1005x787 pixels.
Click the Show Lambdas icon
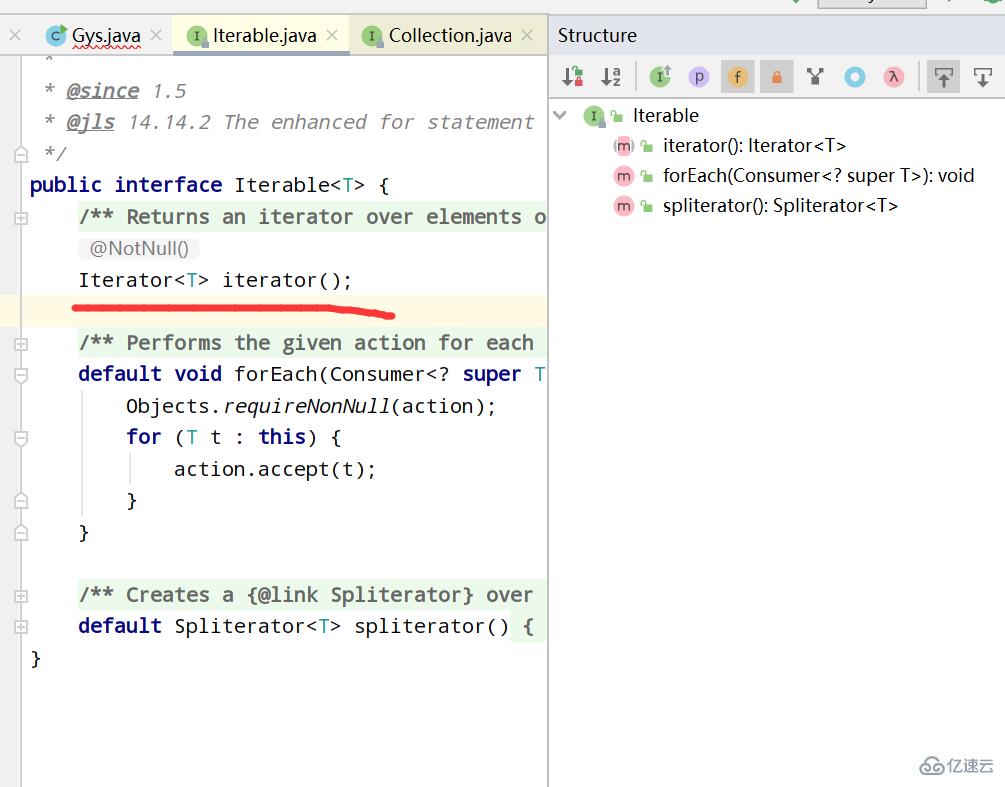click(x=893, y=77)
